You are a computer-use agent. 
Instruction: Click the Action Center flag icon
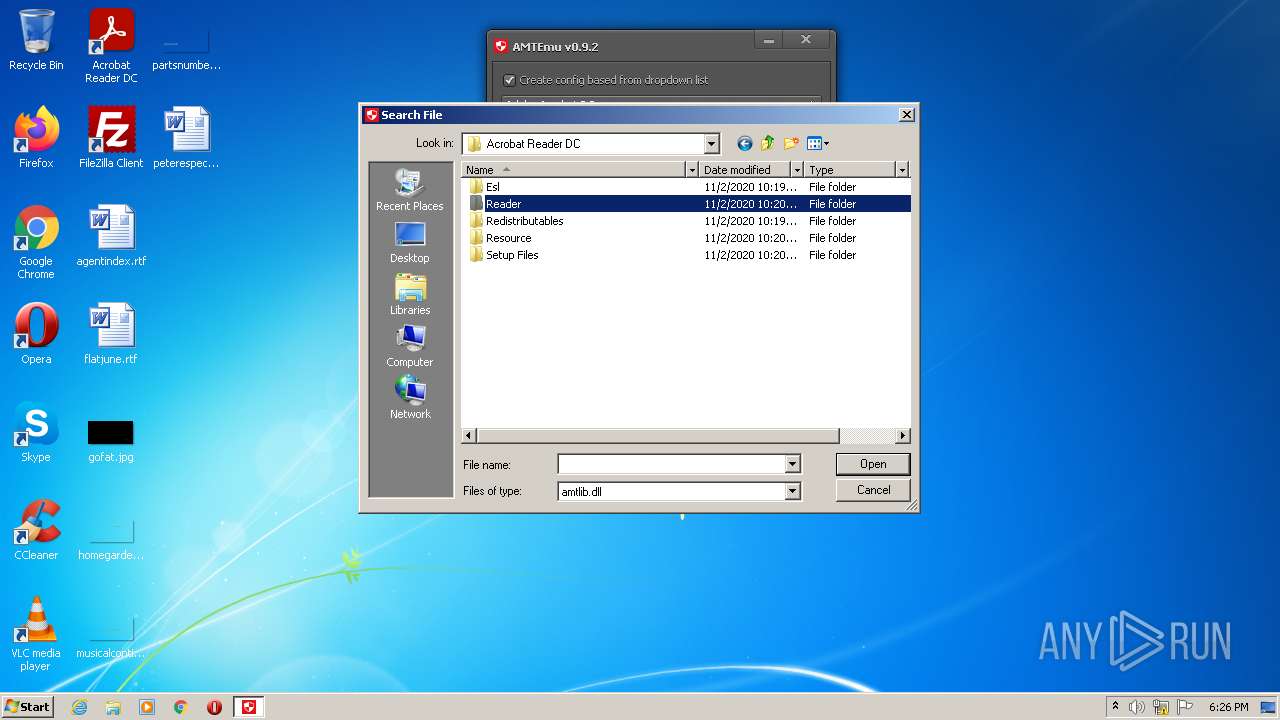pyautogui.click(x=1185, y=707)
